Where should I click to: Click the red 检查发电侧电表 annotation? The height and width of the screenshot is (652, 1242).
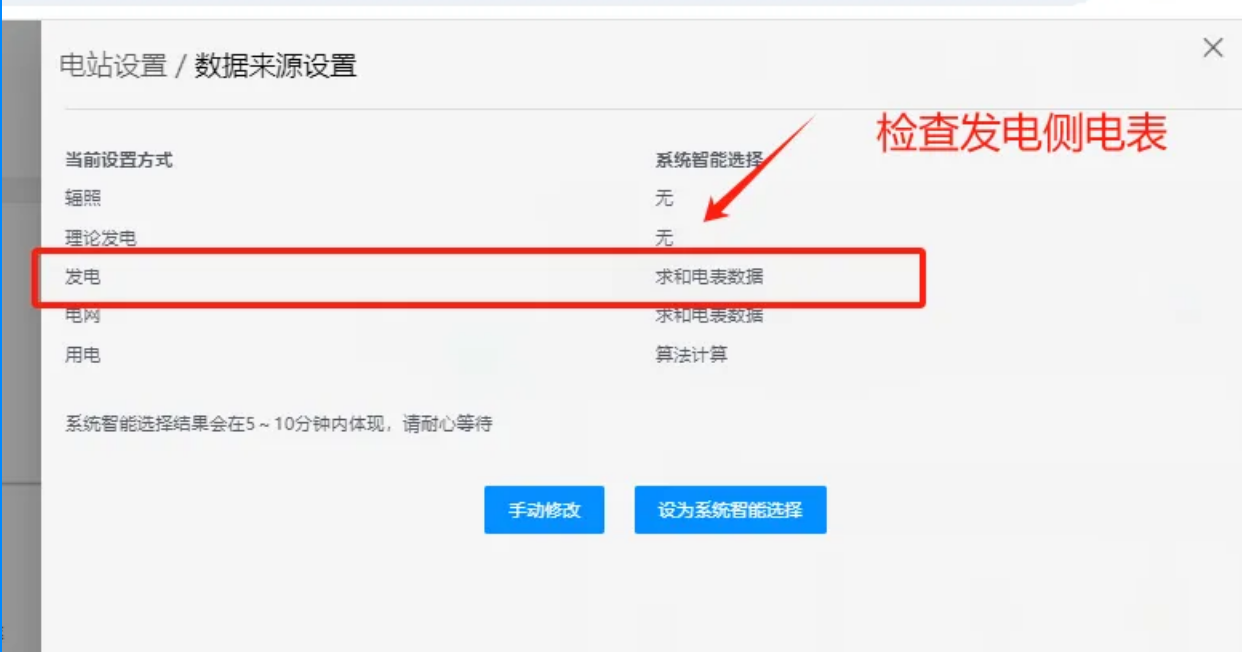(1022, 134)
